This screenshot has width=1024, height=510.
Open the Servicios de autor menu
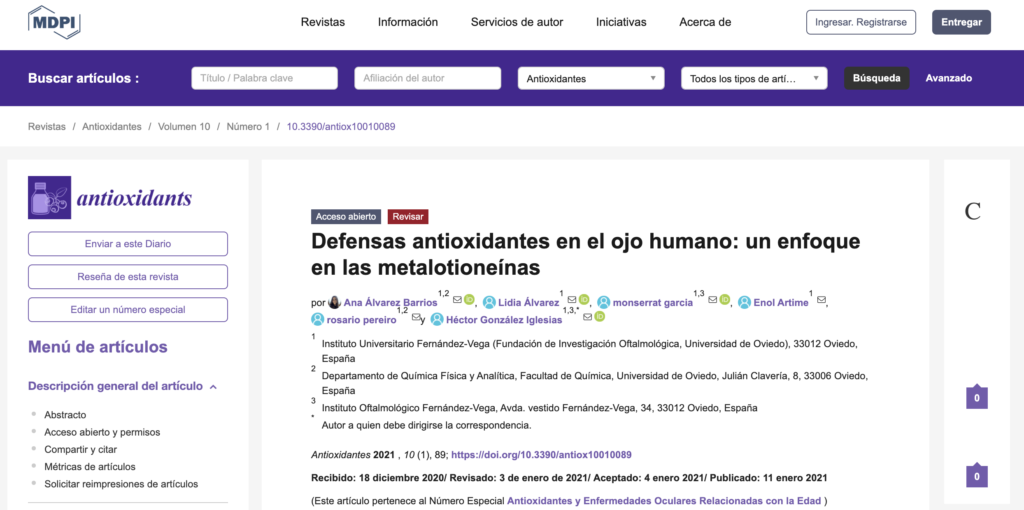tap(517, 22)
